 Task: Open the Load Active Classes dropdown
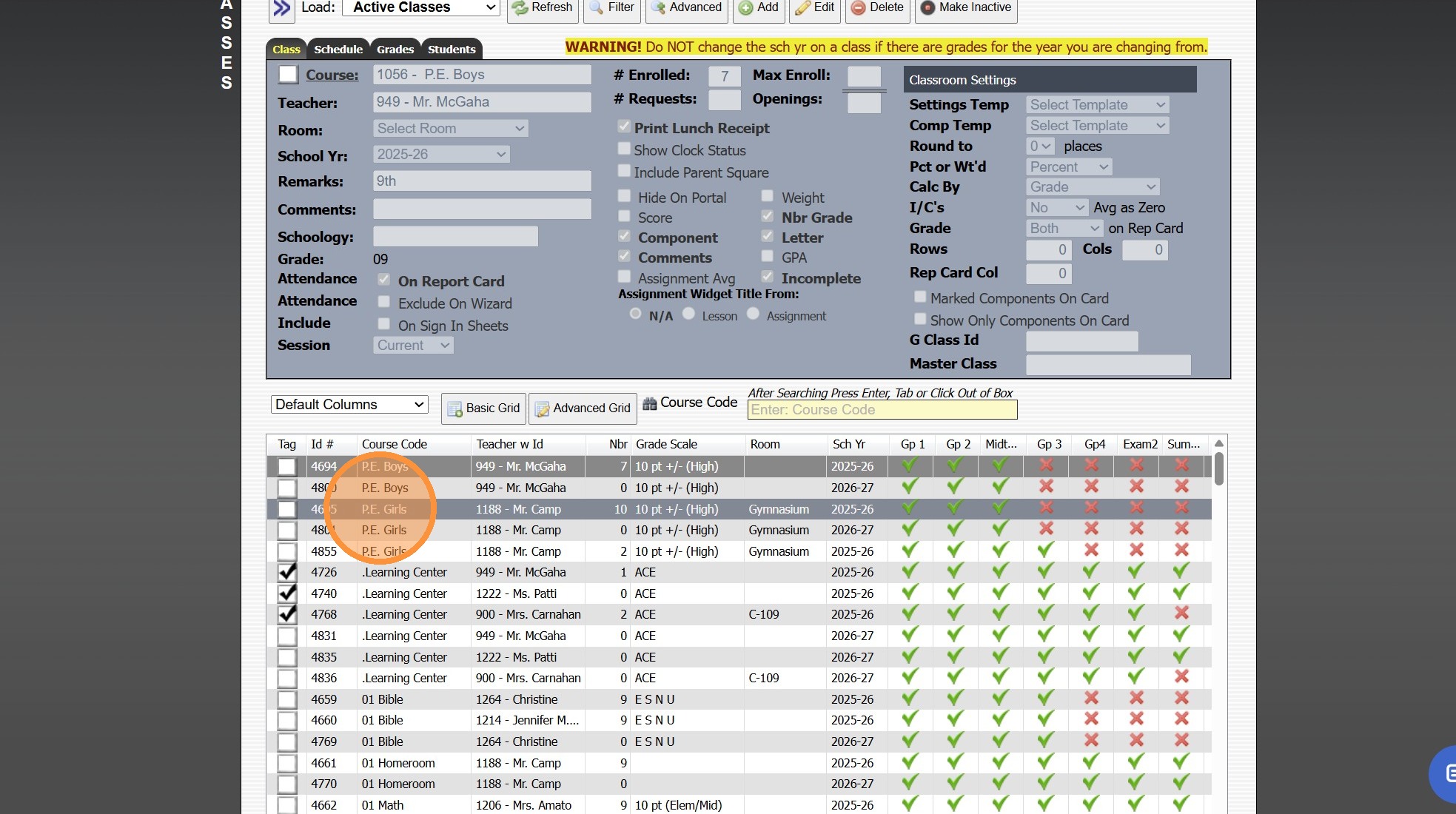pyautogui.click(x=420, y=7)
